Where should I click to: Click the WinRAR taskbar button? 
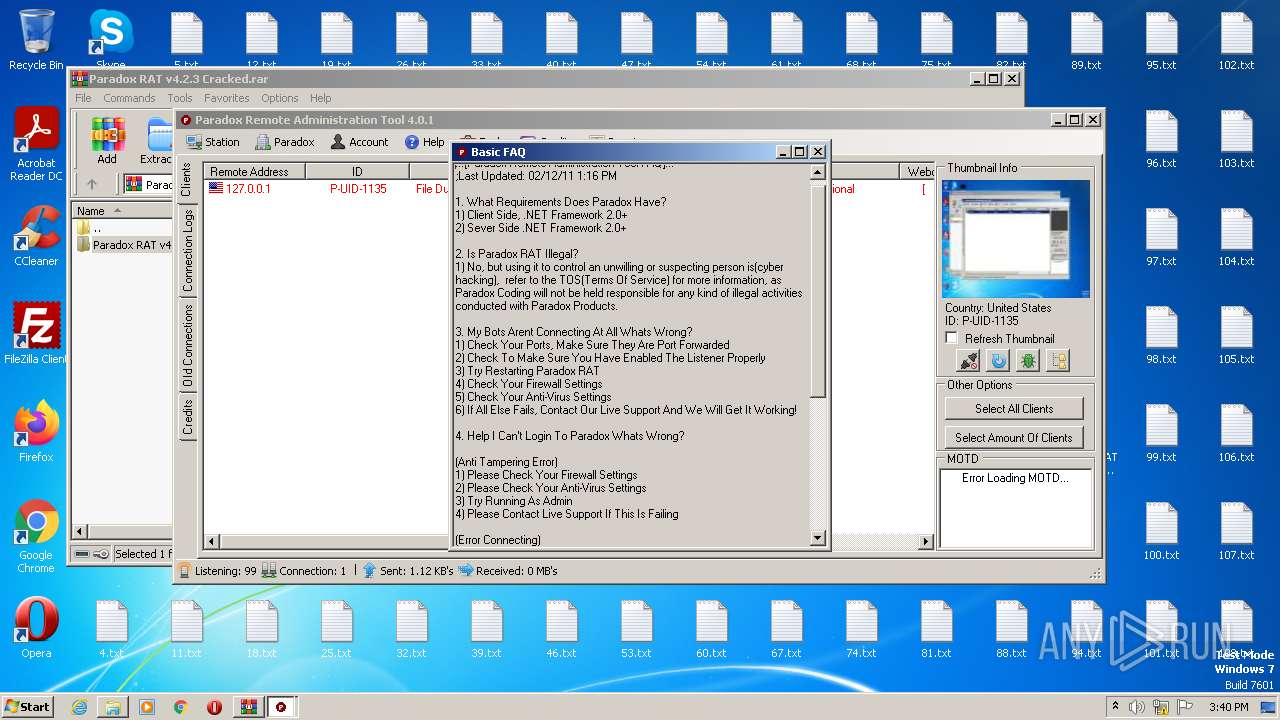click(x=248, y=707)
